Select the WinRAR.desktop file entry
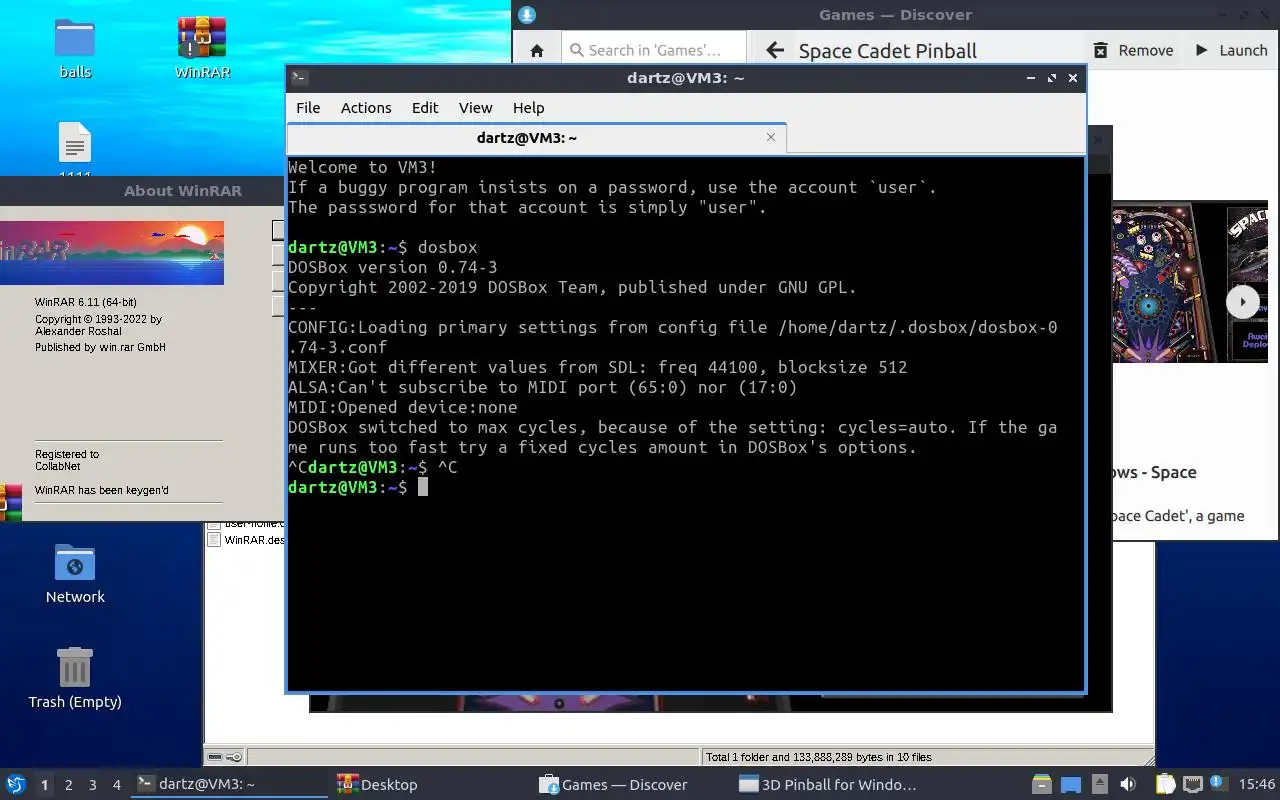The image size is (1280, 800). click(246, 540)
